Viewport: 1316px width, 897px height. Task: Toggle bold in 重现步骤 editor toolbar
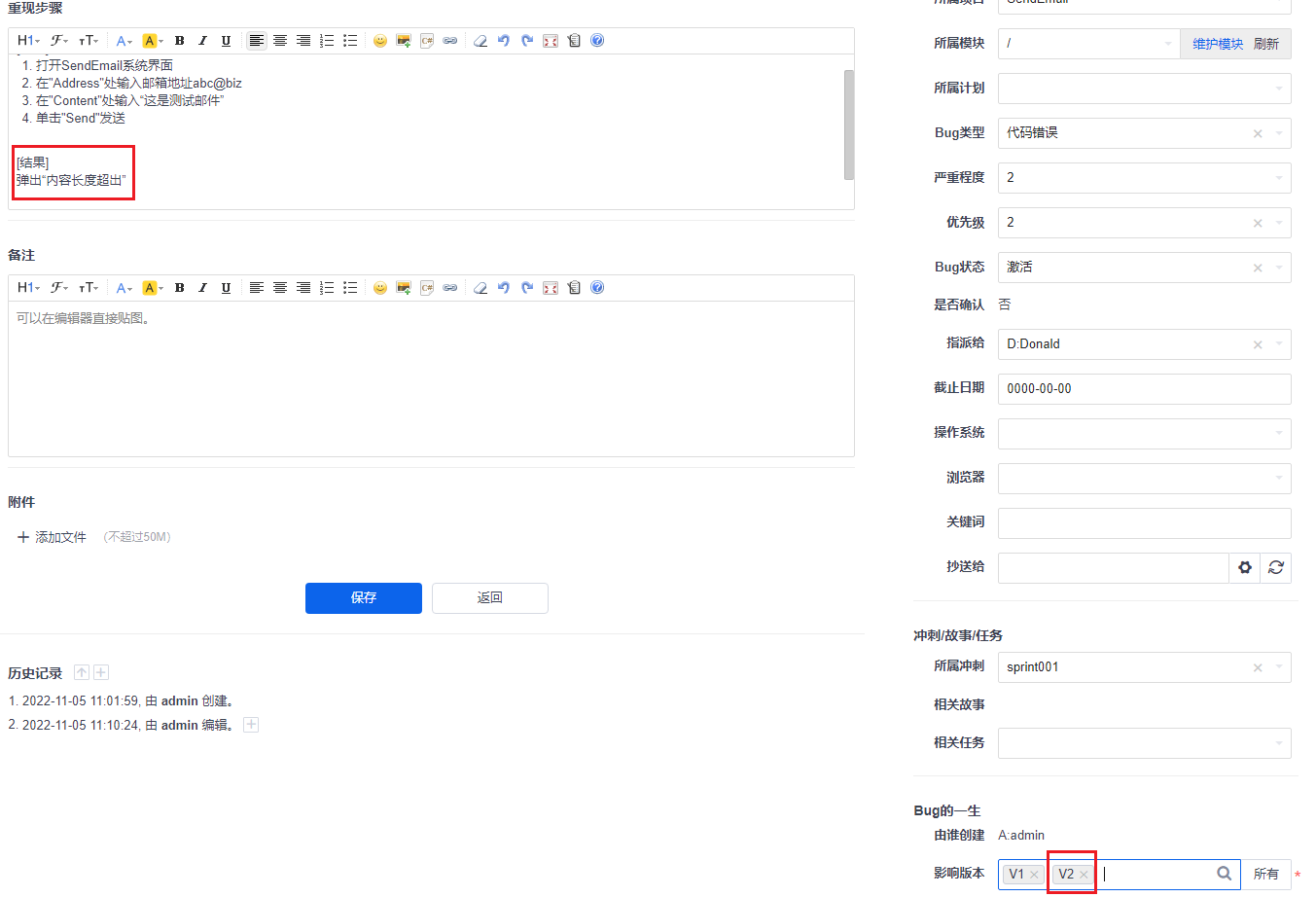(179, 41)
